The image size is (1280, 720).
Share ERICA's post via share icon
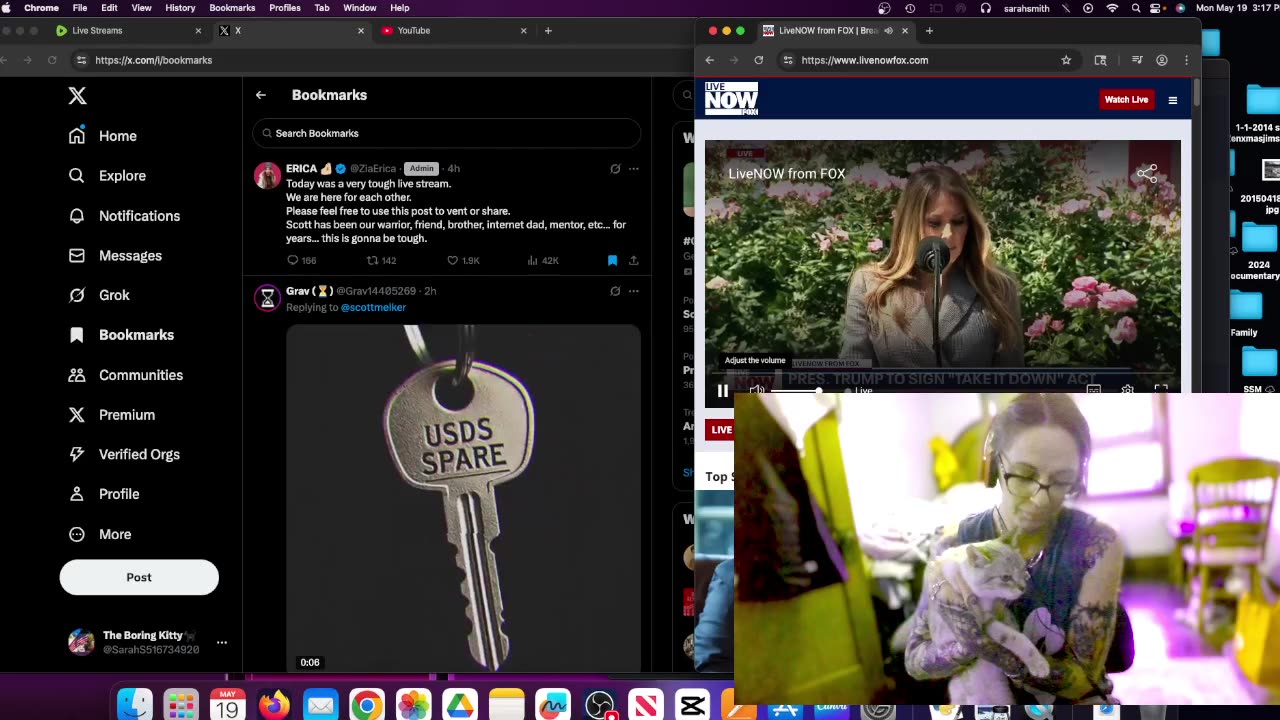[x=633, y=260]
